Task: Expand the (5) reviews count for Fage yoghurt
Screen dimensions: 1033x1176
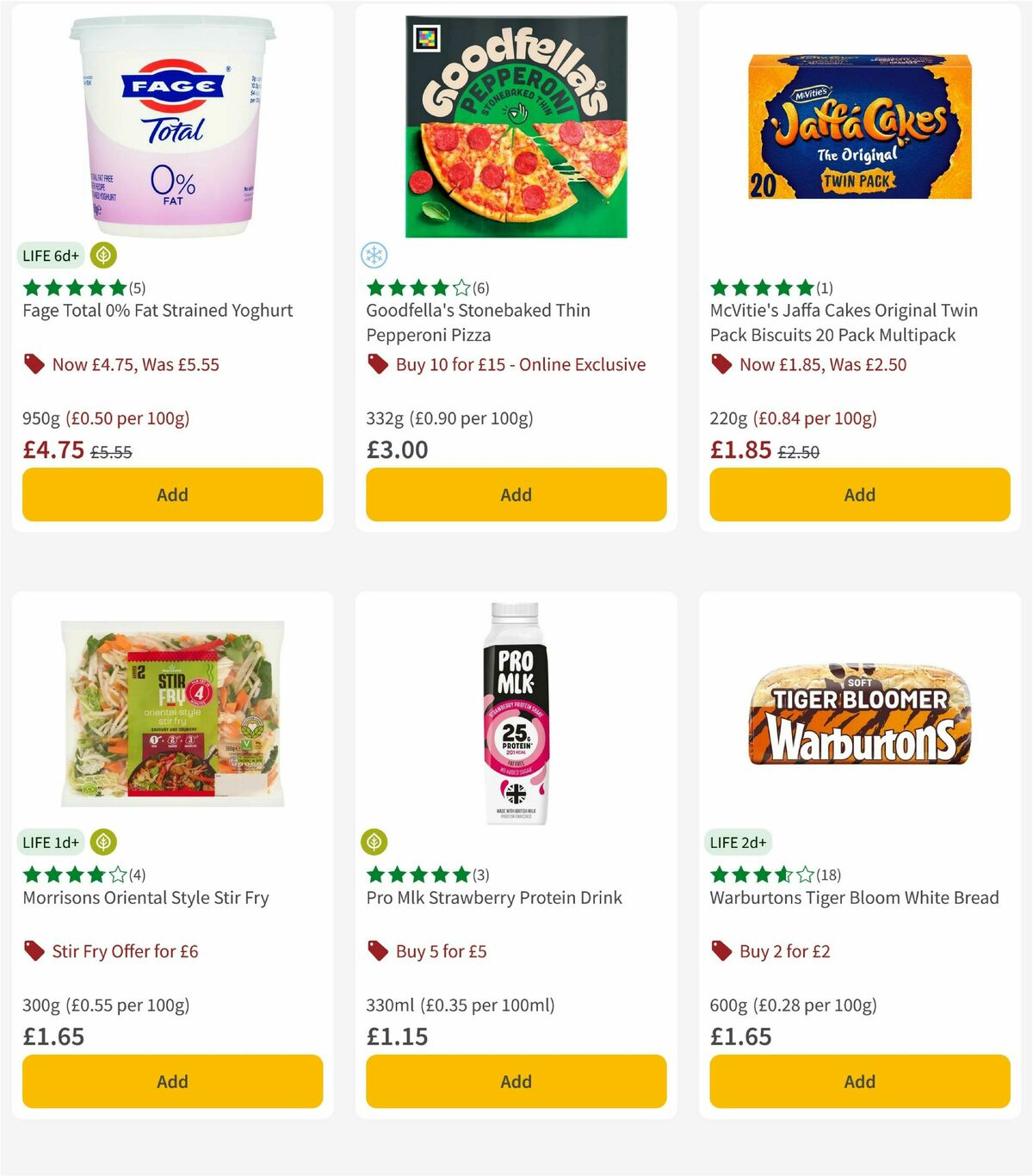Action: [136, 288]
